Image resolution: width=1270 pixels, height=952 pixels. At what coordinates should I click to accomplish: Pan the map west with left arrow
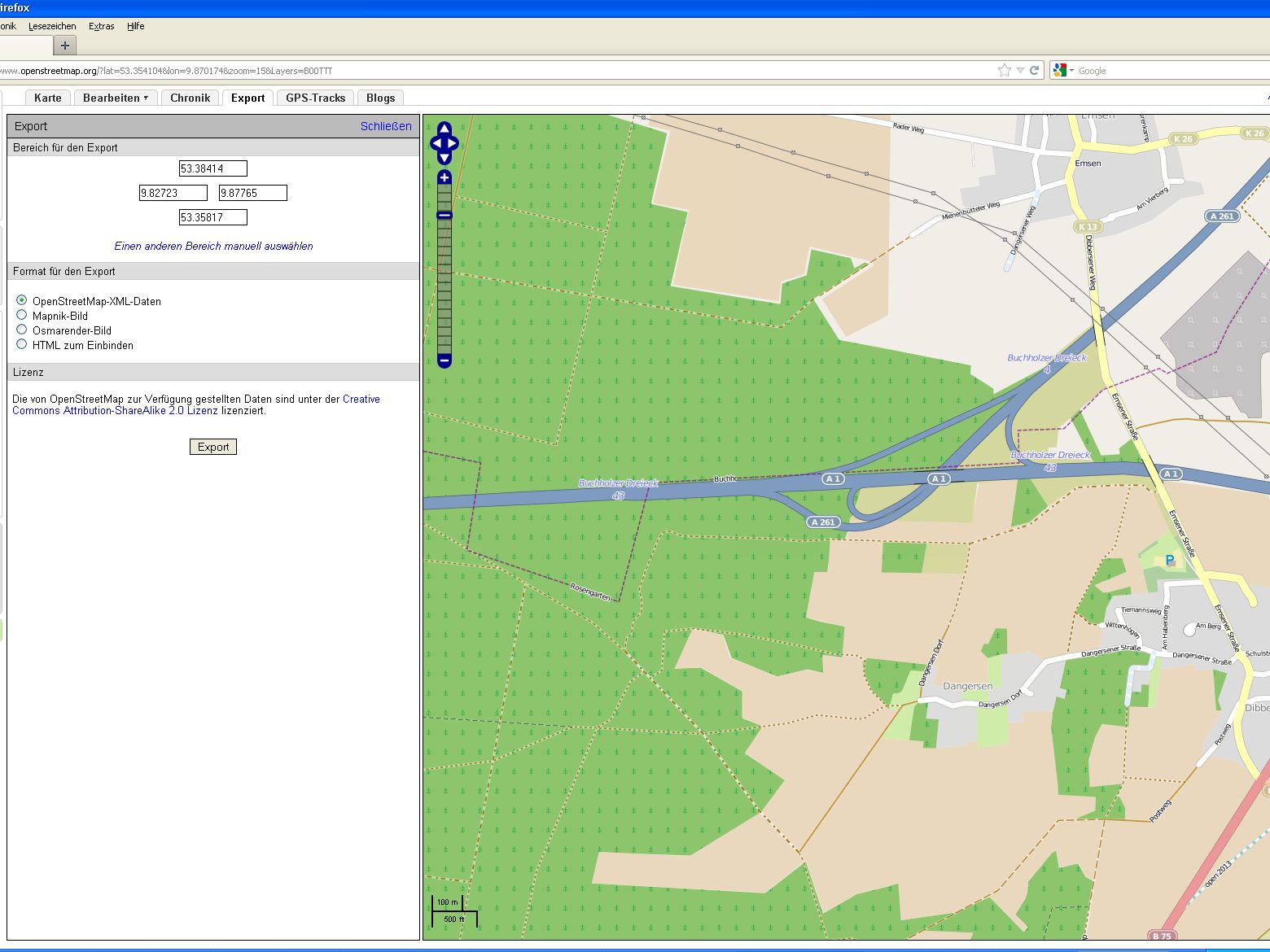436,144
